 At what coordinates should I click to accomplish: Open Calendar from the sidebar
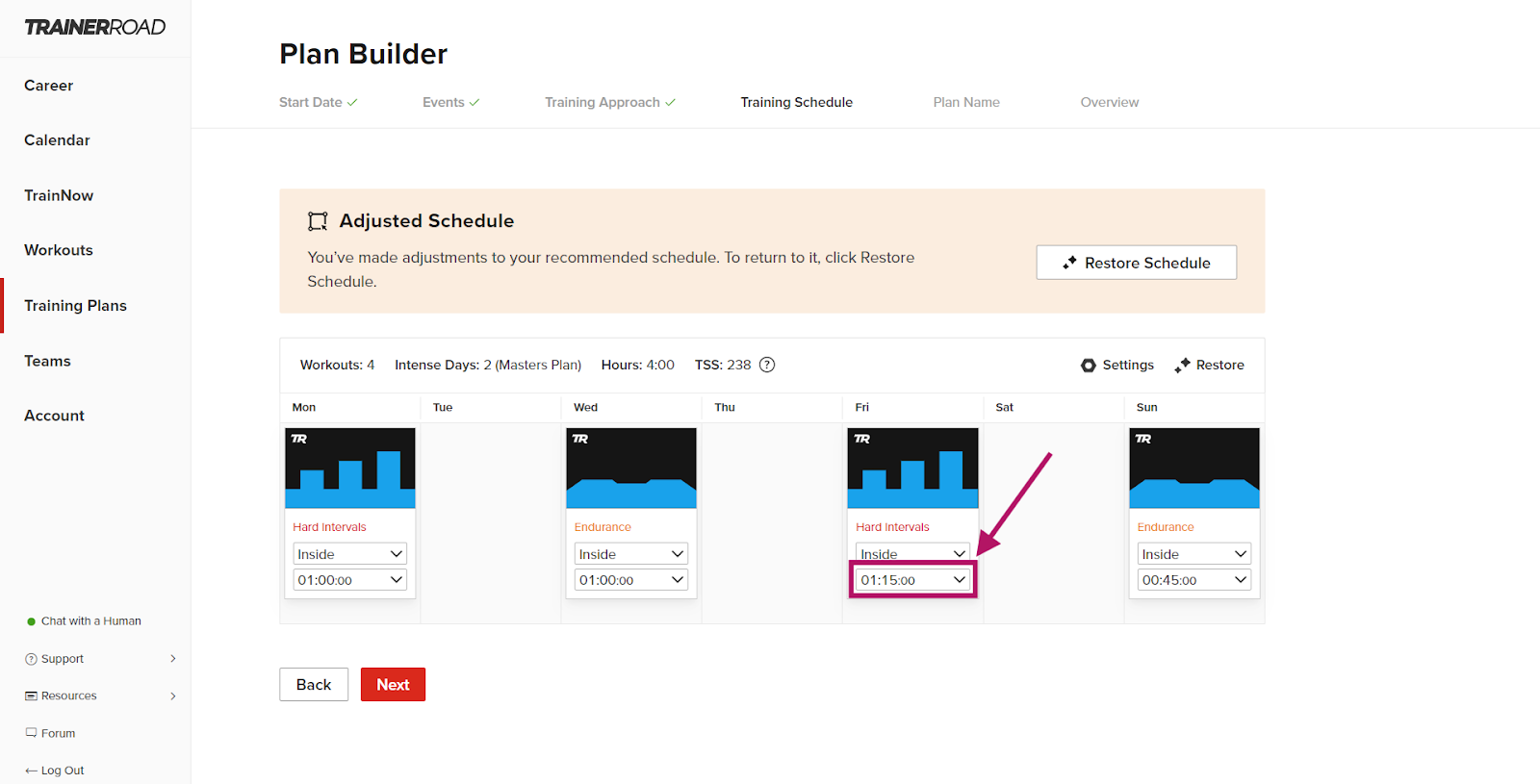coord(57,140)
